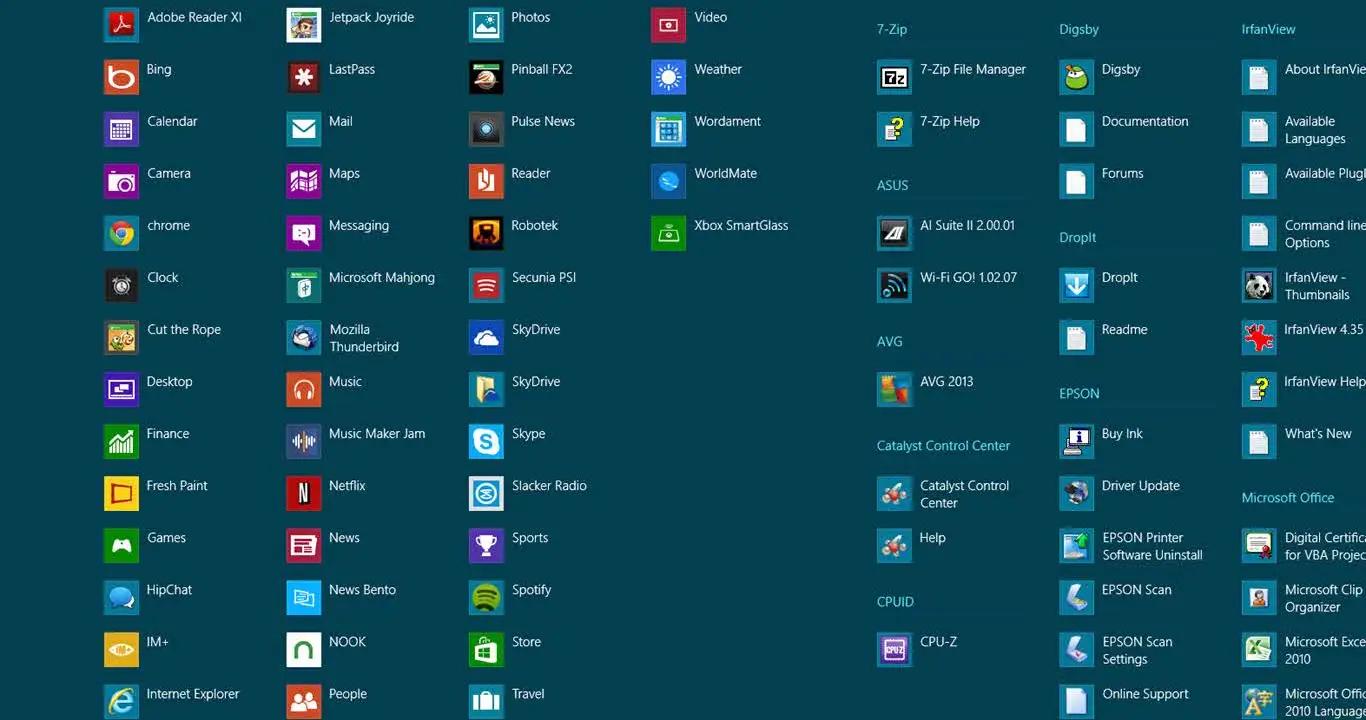Open the Digsby app icon
Image resolution: width=1366 pixels, height=720 pixels.
coord(1077,77)
